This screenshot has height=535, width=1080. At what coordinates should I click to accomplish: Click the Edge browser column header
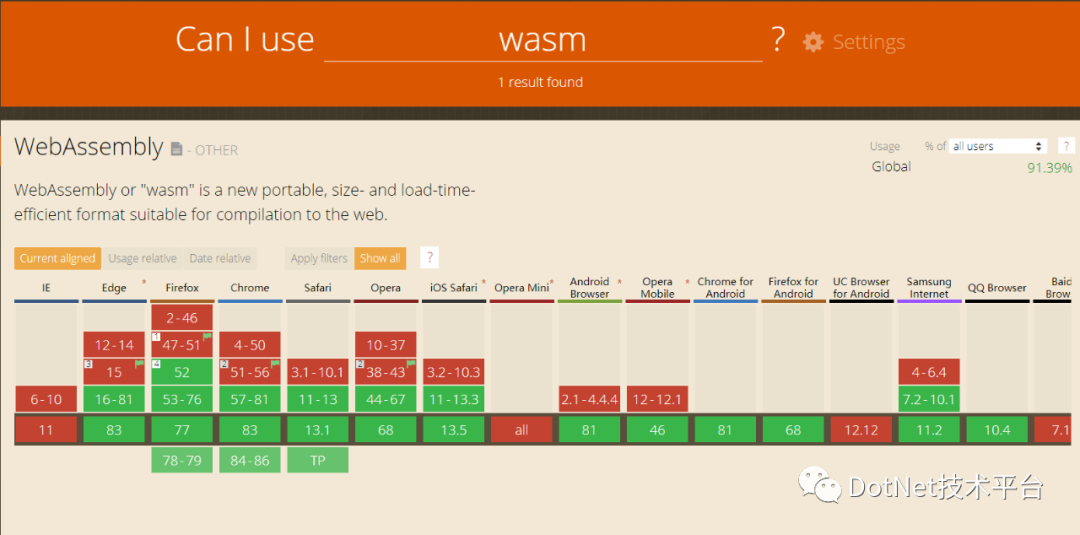tap(114, 288)
